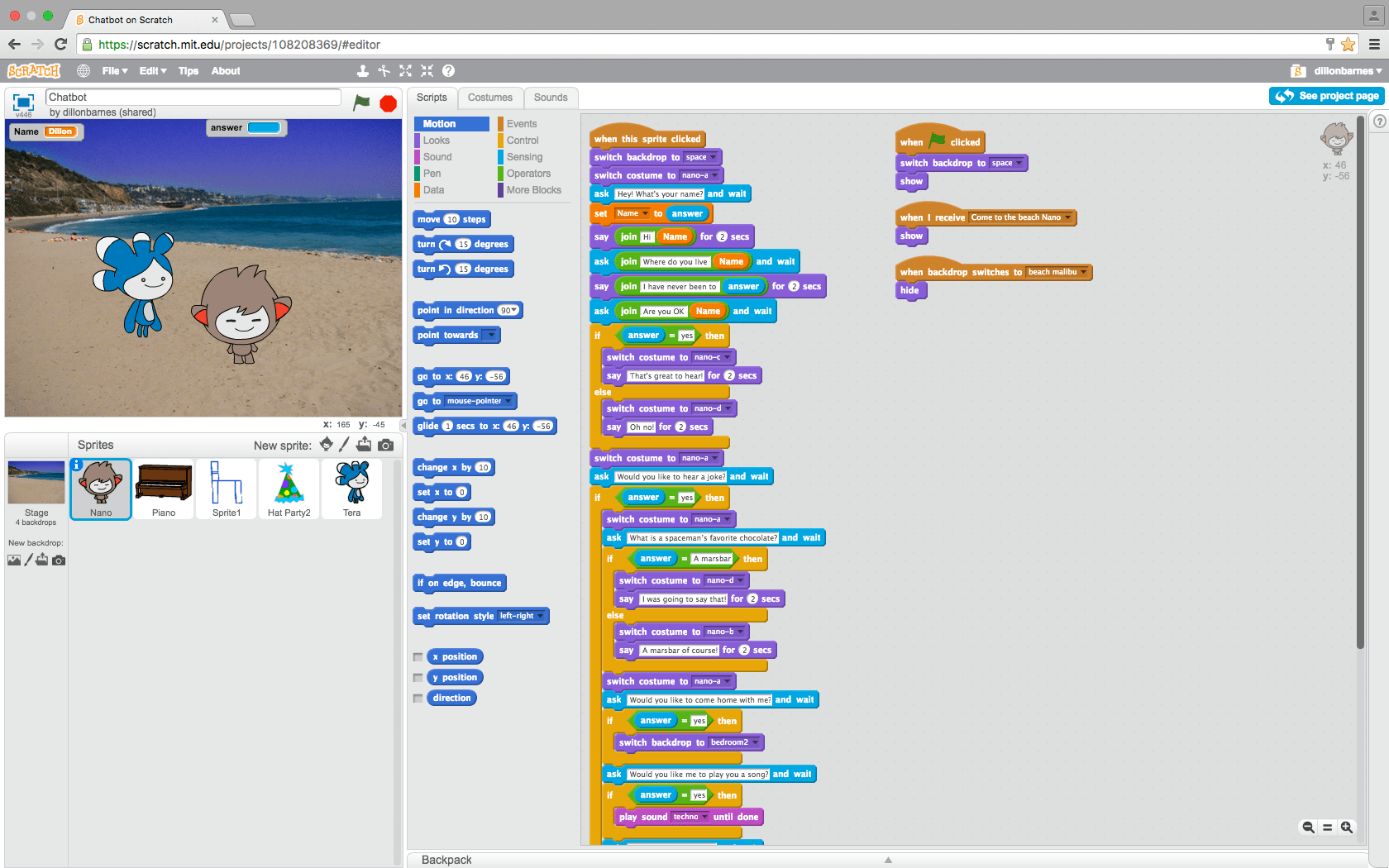Click the answer variable readout on stage
This screenshot has height=868, width=1389.
[x=246, y=127]
